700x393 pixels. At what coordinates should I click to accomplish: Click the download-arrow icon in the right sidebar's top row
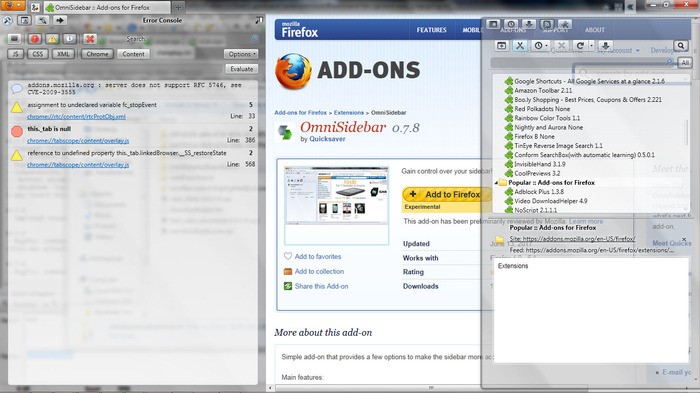(529, 24)
